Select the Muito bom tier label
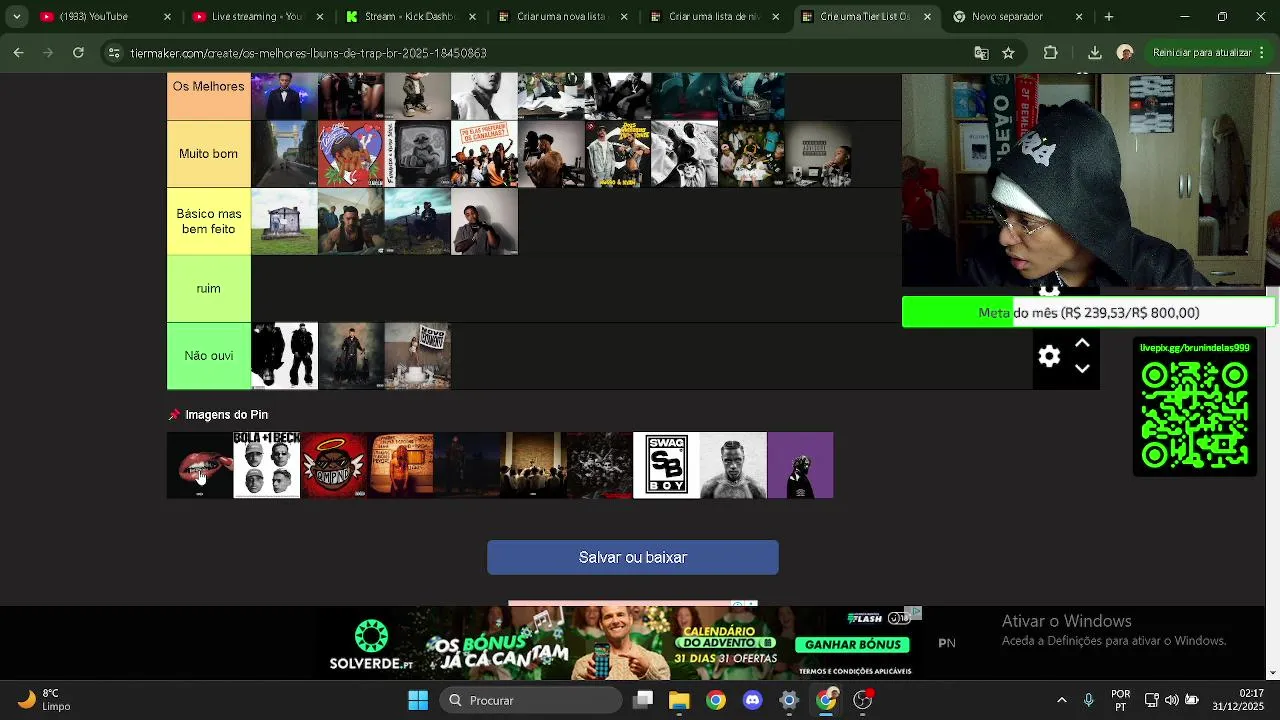The height and width of the screenshot is (720, 1280). (208, 154)
